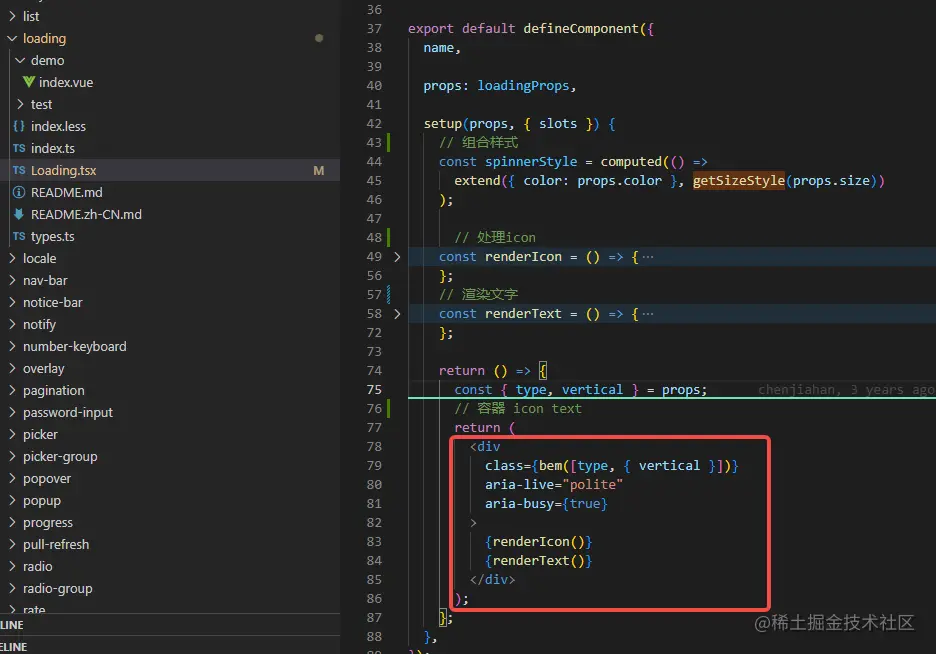Click 'vertical' in the line 75 destructuring
This screenshot has height=654, width=936.
point(592,390)
